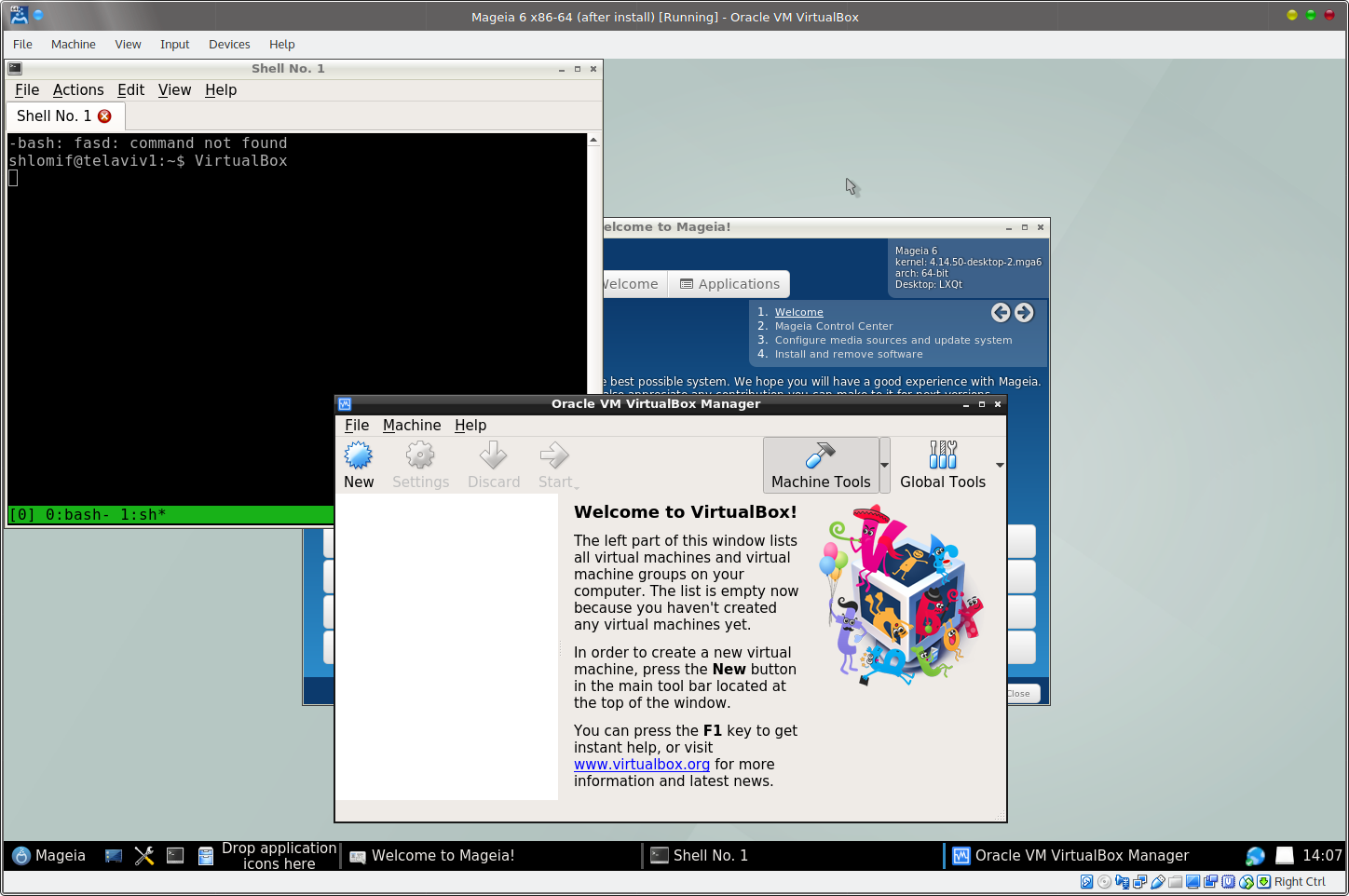This screenshot has height=896, width=1349.
Task: Open the terminal View menu
Action: [x=174, y=89]
